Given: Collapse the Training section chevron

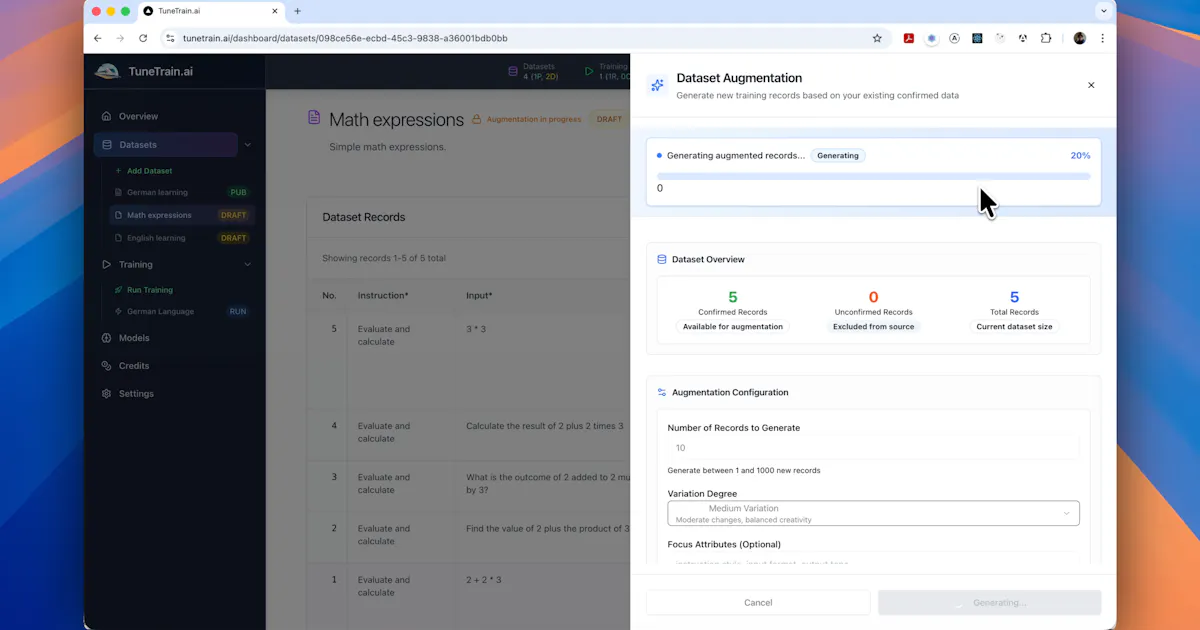Looking at the screenshot, I should (248, 265).
